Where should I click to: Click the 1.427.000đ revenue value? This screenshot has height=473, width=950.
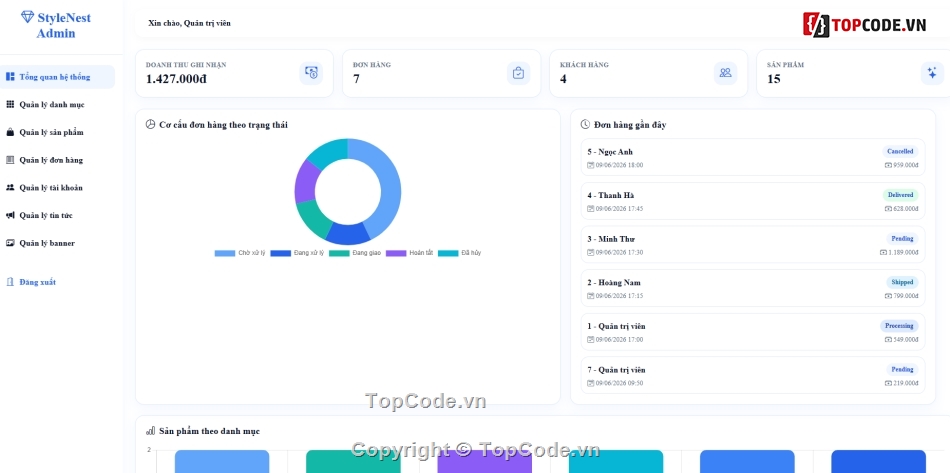coord(176,79)
